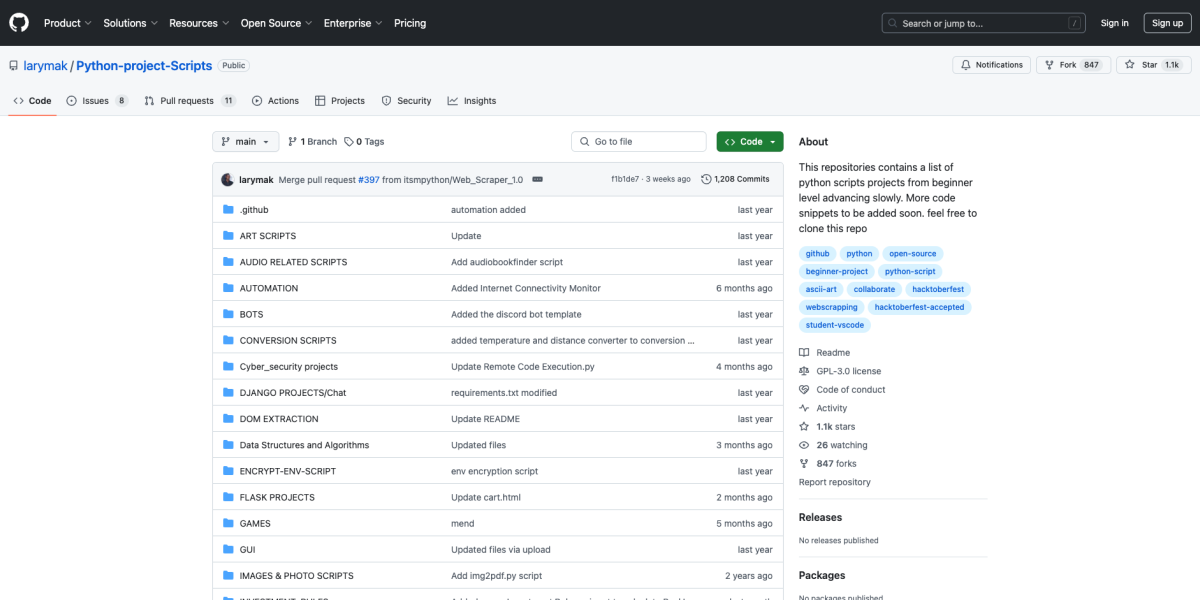The height and width of the screenshot is (600, 1200).
Task: Fork the repository using Fork button
Action: [1060, 65]
